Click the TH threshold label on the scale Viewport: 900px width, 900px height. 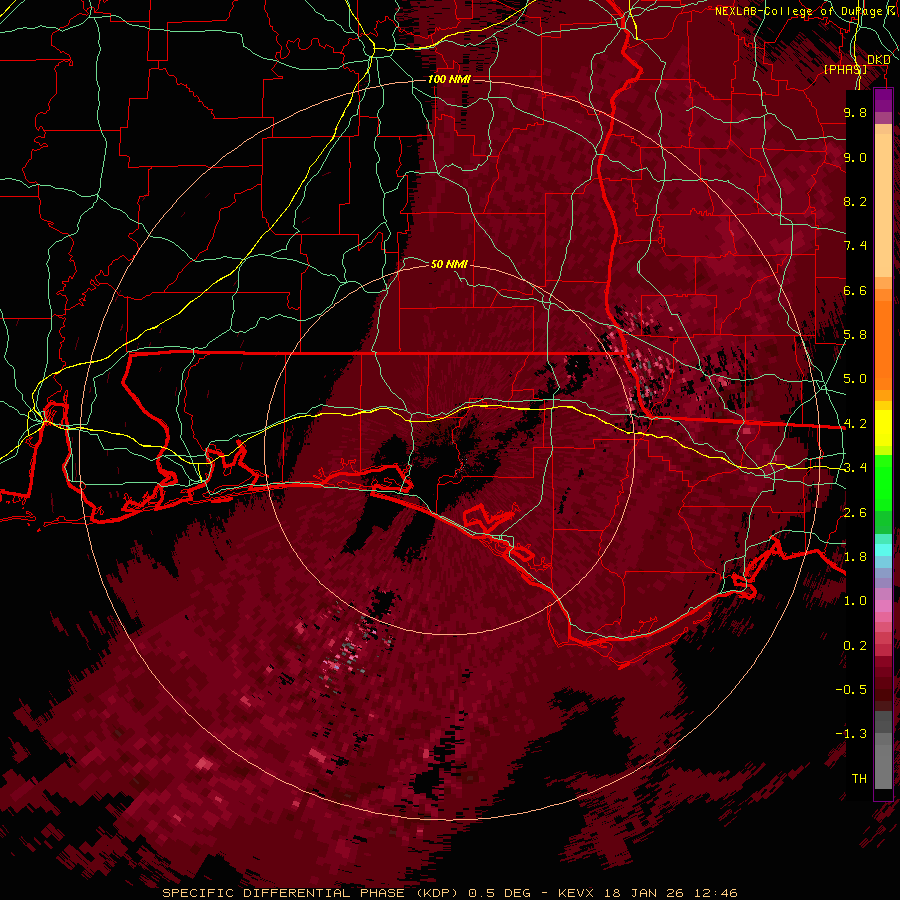[x=859, y=779]
